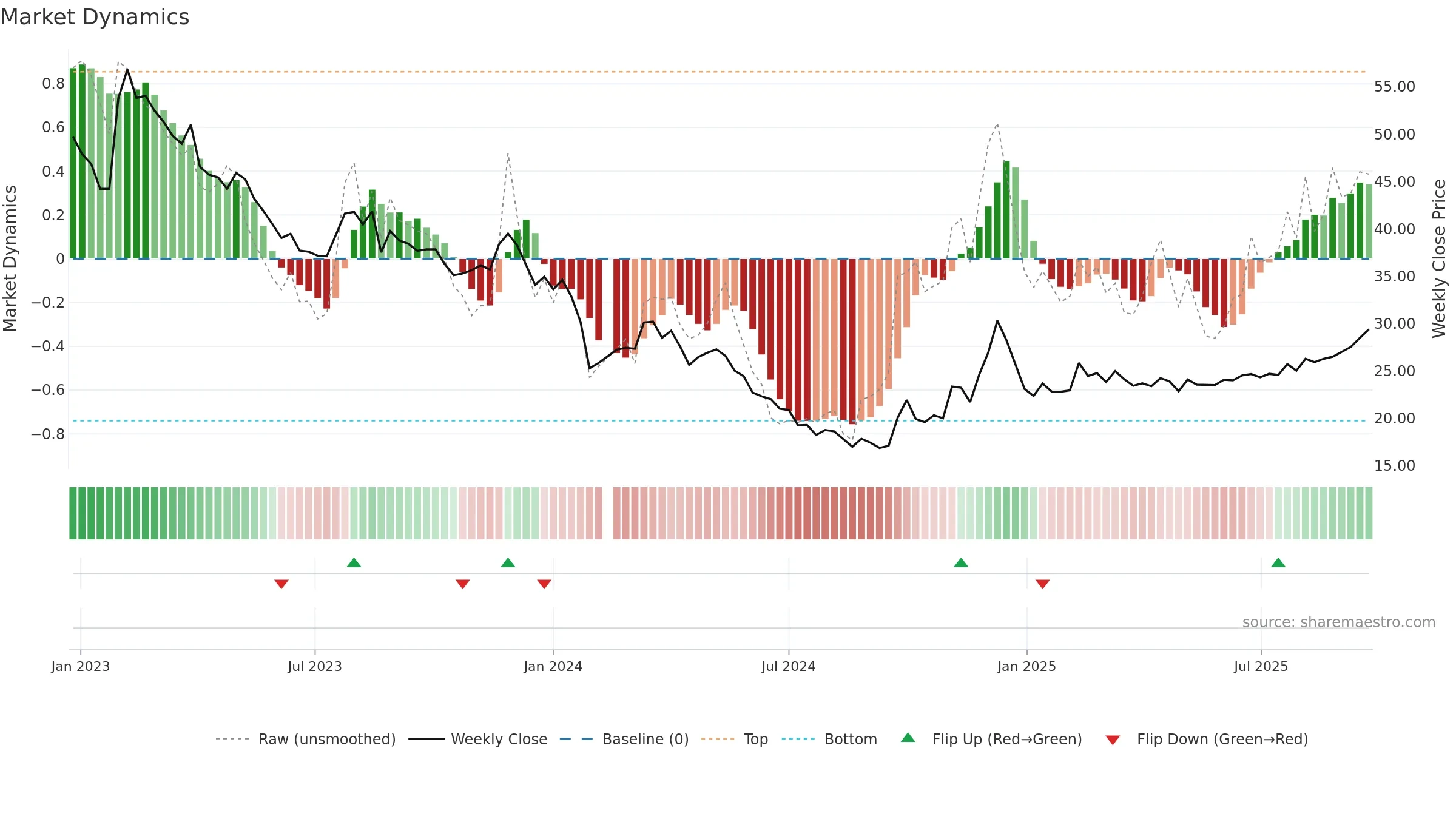Click the 45.00 price axis tick

point(1395,181)
